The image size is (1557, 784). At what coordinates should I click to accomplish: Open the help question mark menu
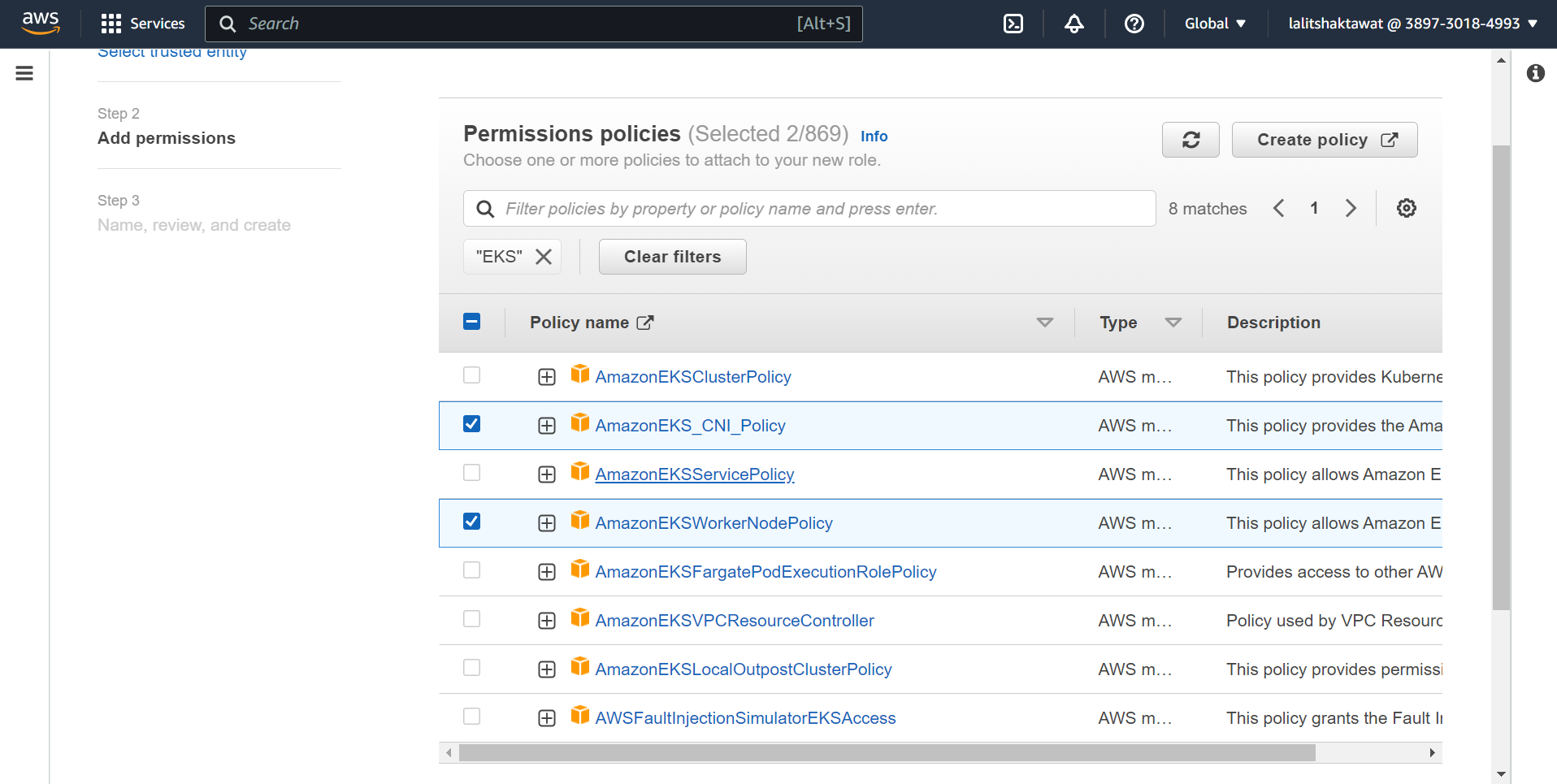click(x=1134, y=24)
